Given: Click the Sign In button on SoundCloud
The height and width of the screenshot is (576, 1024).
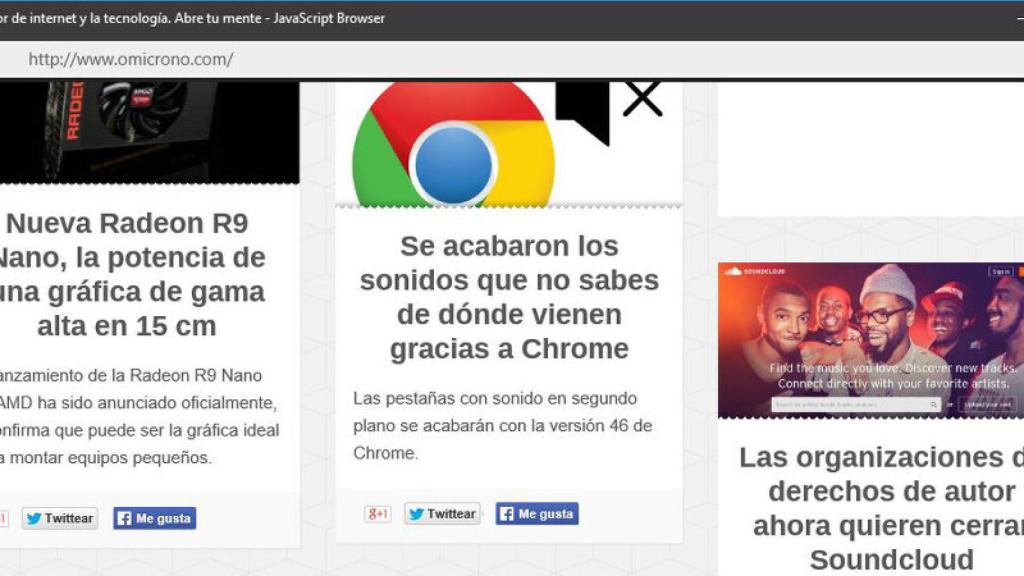Looking at the screenshot, I should coord(1002,271).
